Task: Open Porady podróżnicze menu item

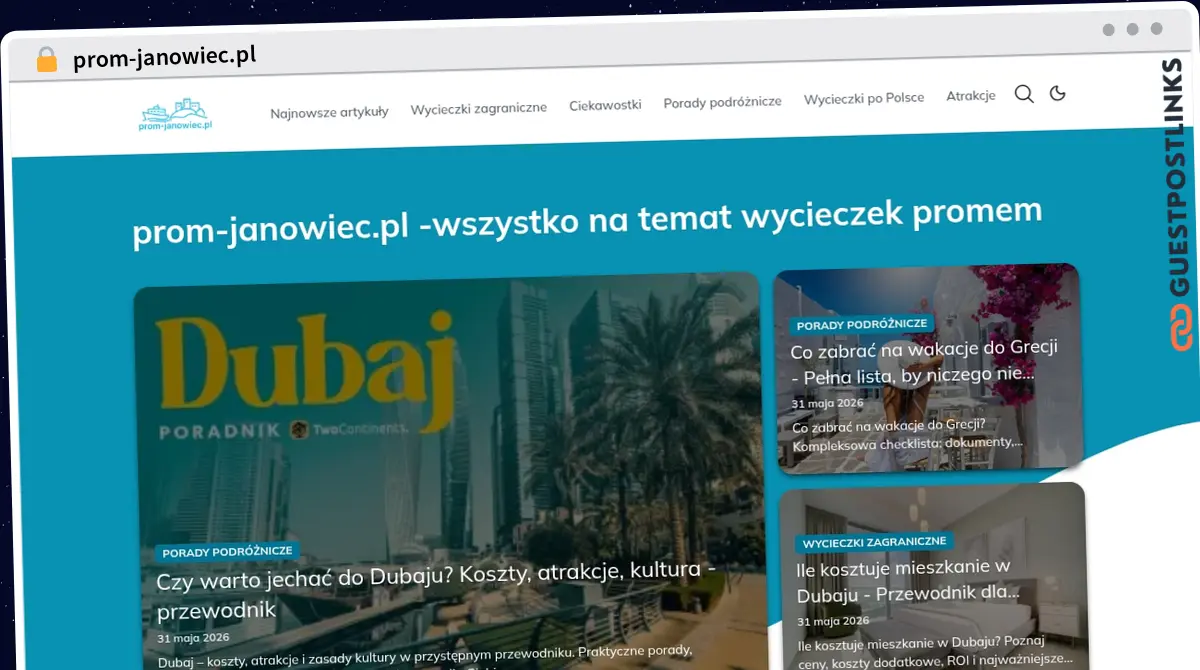Action: pyautogui.click(x=722, y=102)
